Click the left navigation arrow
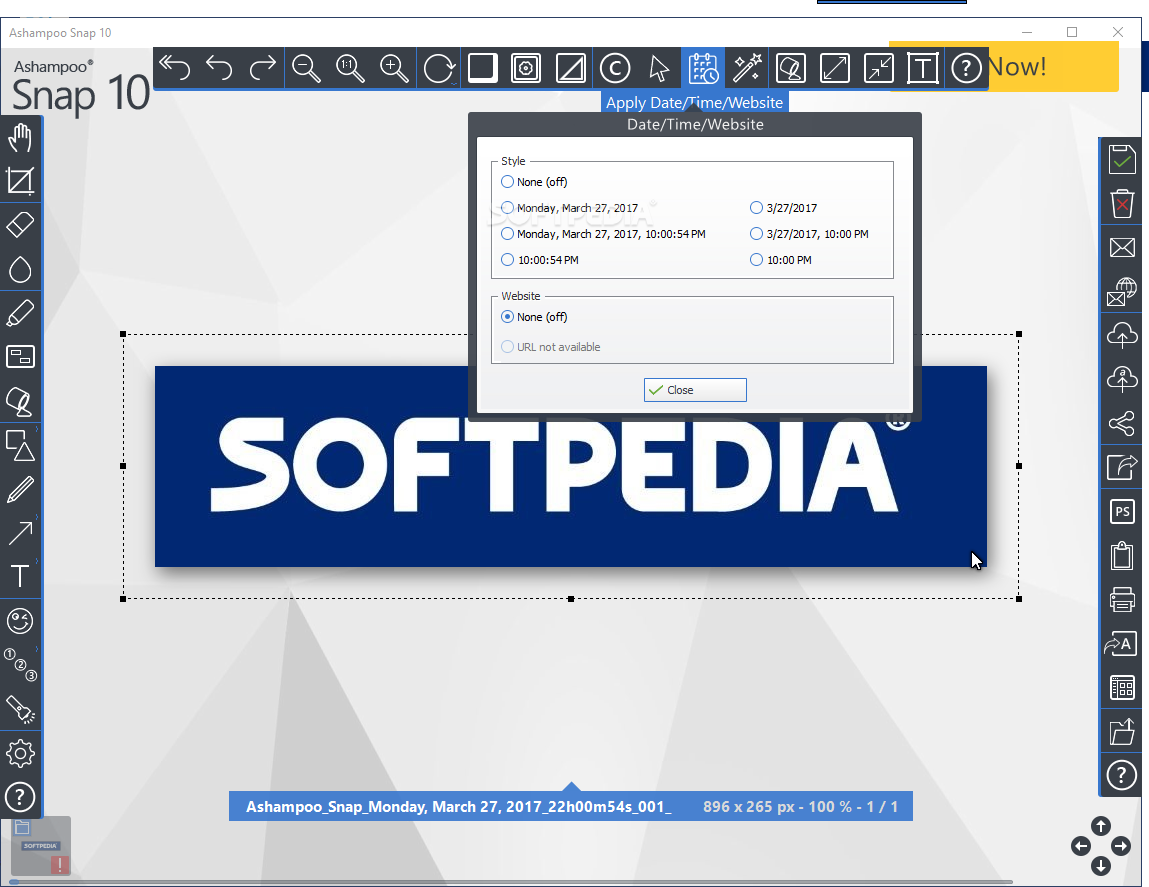This screenshot has height=887, width=1149. click(1081, 847)
